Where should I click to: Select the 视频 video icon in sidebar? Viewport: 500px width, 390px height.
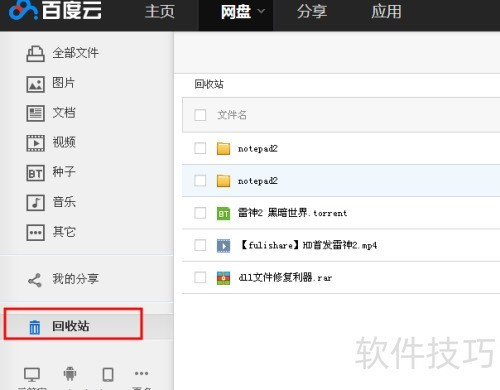tap(35, 143)
